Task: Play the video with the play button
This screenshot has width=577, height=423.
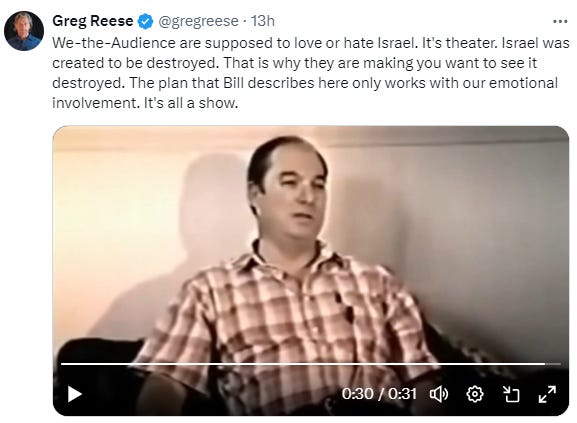Action: pos(75,394)
